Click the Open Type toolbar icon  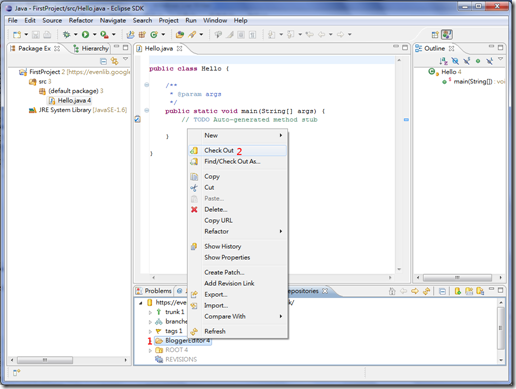pos(180,34)
